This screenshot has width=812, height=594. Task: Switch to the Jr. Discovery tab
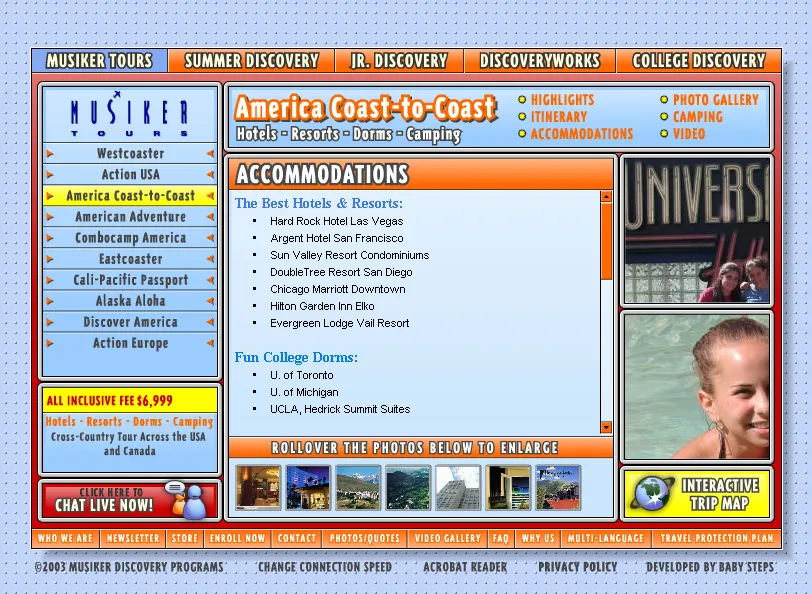coord(399,61)
